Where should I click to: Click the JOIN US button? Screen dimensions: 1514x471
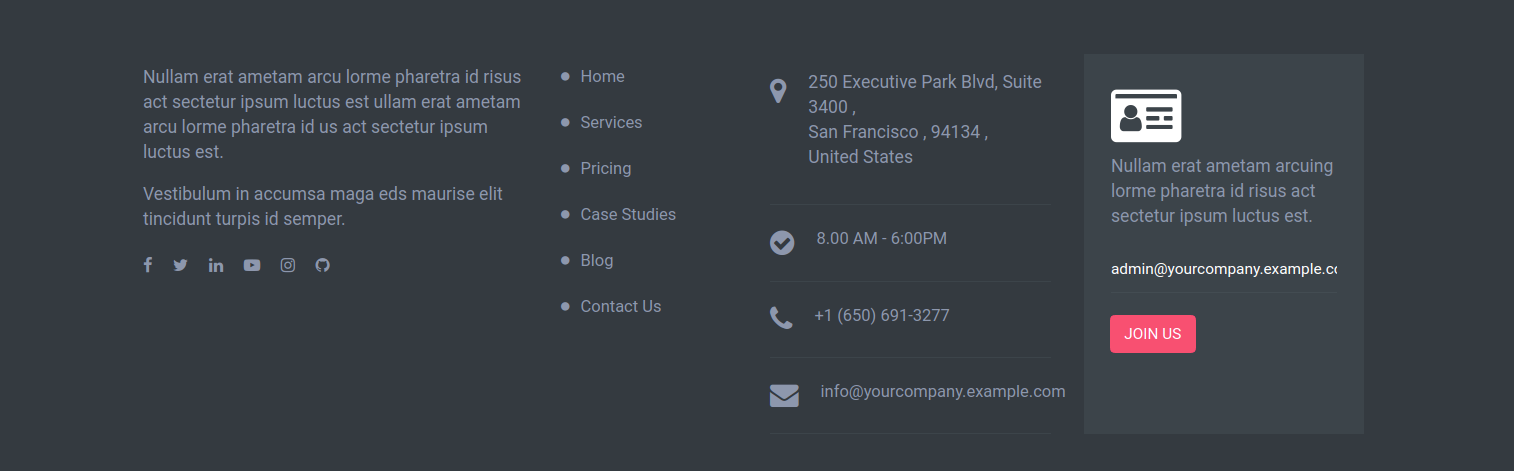coord(1153,334)
